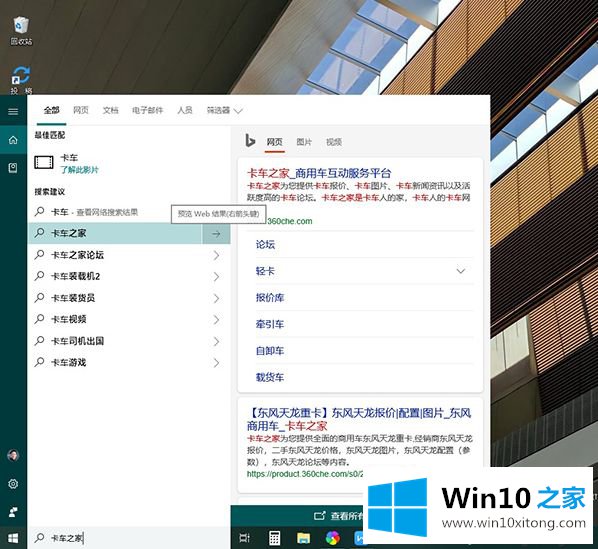Expand preview for 卡车视频 suggestion
The width and height of the screenshot is (598, 549).
[x=216, y=319]
